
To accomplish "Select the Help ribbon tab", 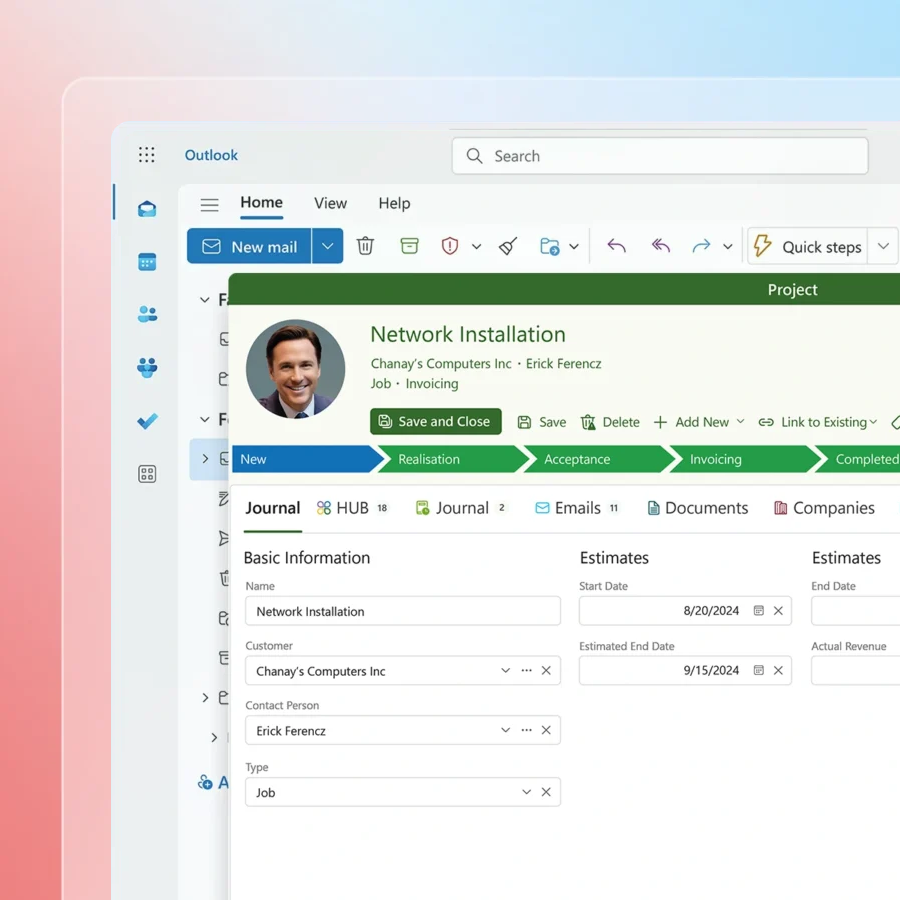I will point(394,203).
